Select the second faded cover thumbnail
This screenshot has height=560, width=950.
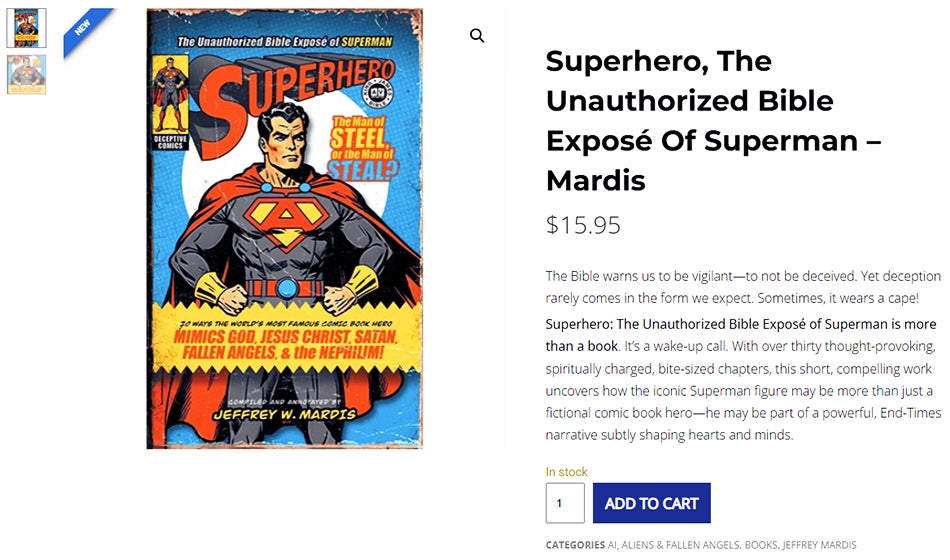pyautogui.click(x=26, y=74)
